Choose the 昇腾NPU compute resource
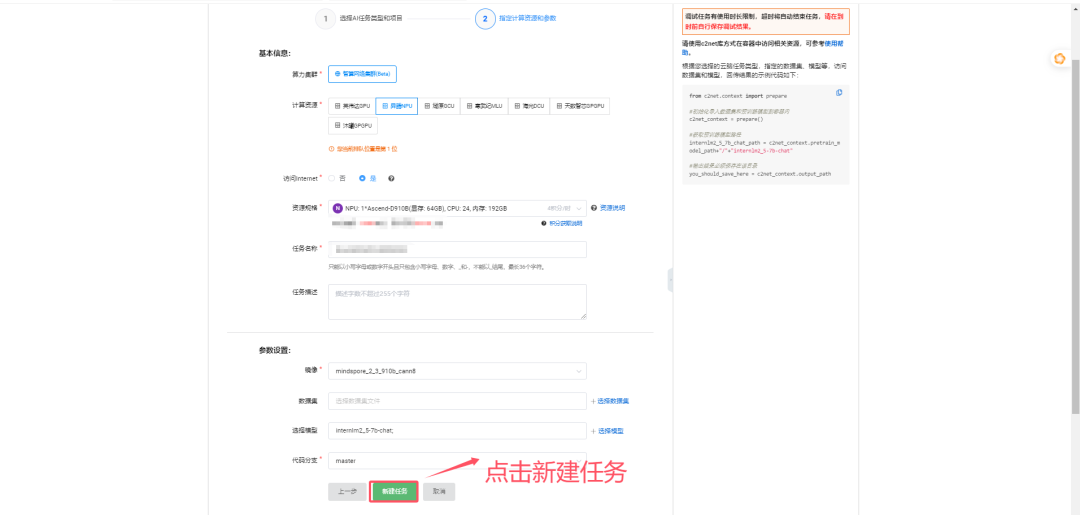This screenshot has height=515, width=1080. [396, 106]
